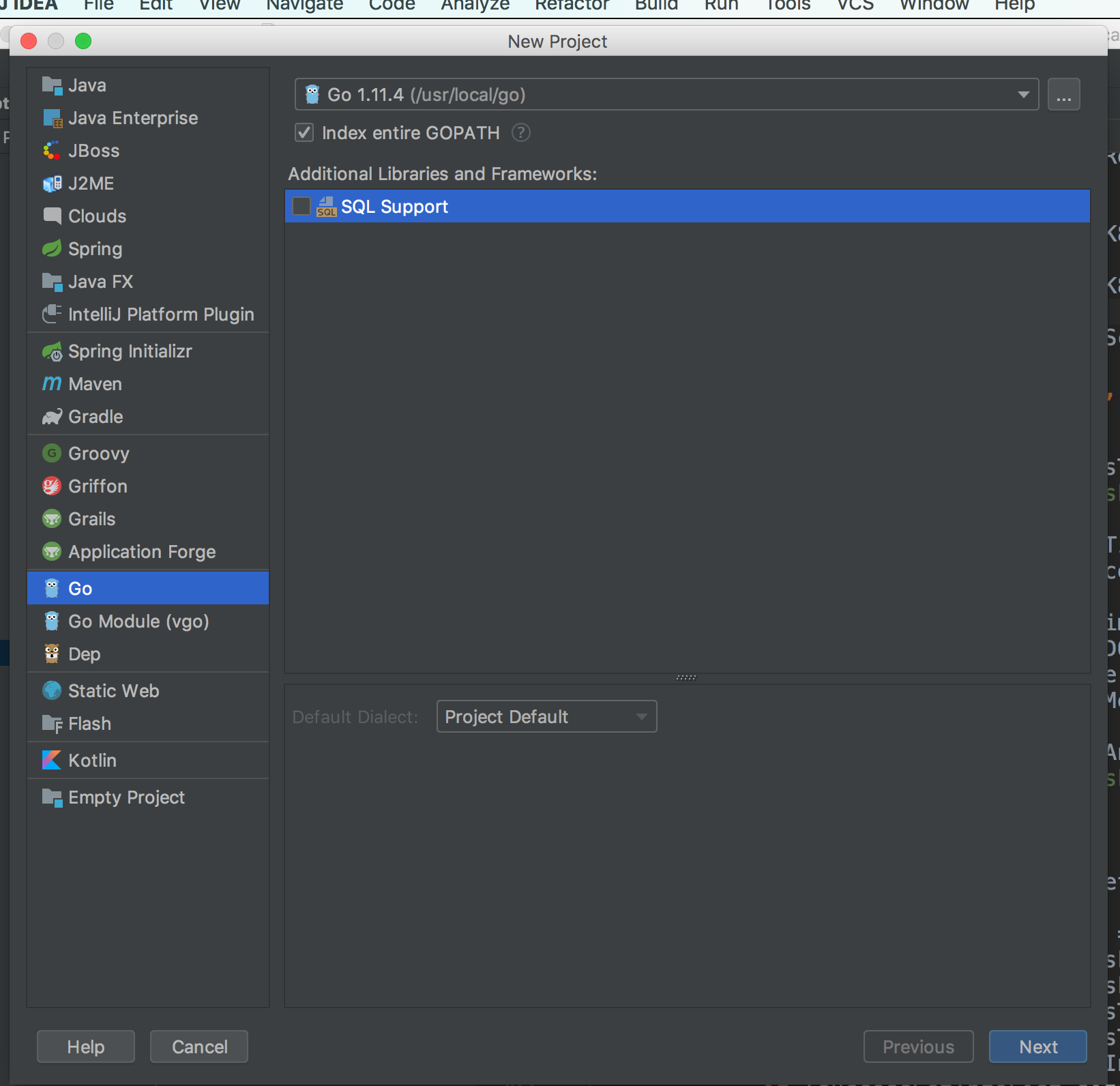Select the Grails icon
The height and width of the screenshot is (1086, 1120).
pos(52,519)
